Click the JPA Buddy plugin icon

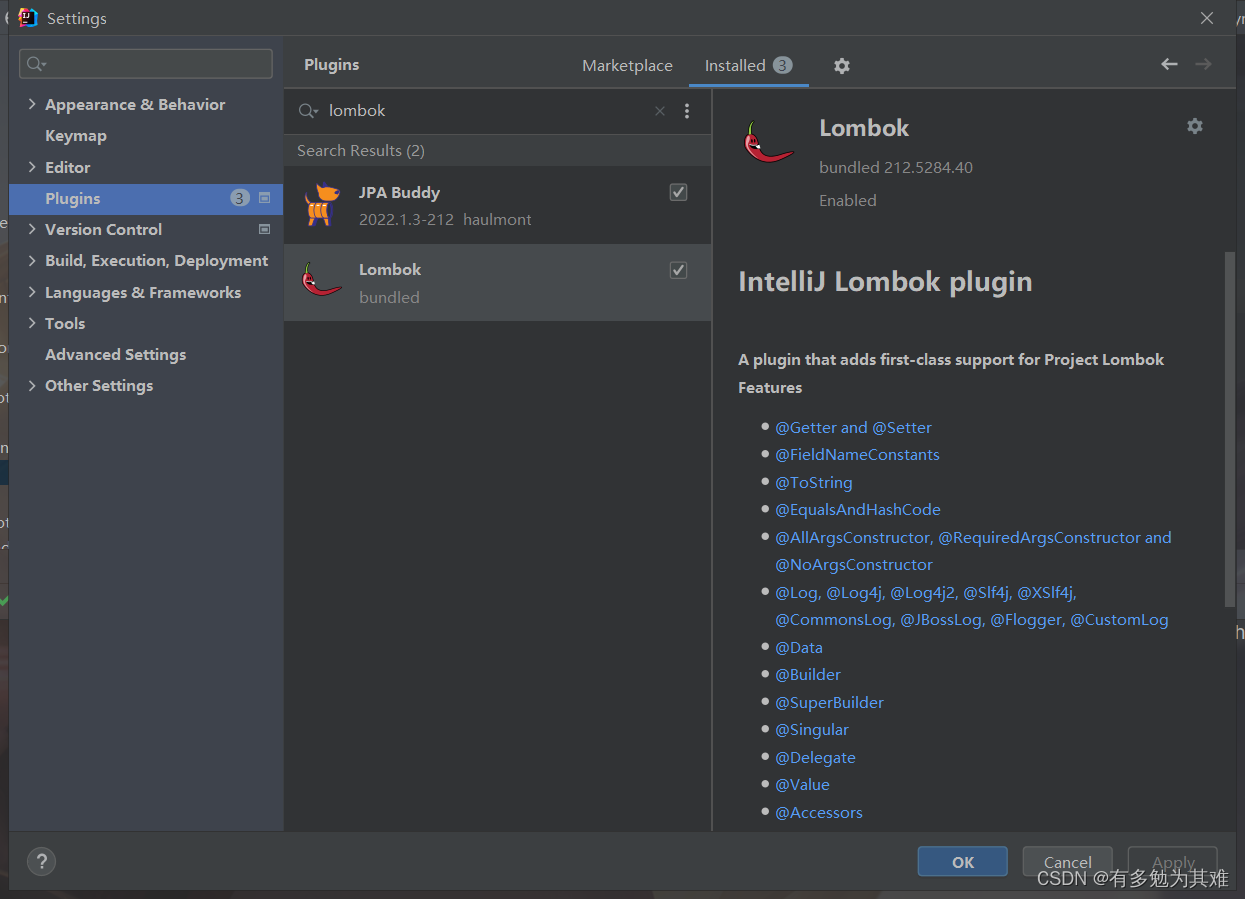(x=322, y=205)
